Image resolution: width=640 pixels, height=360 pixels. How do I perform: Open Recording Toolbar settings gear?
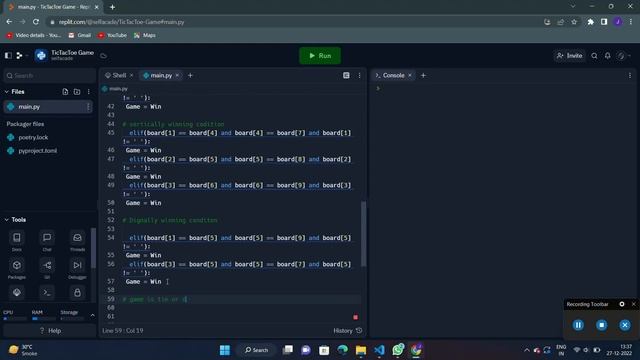click(x=622, y=304)
